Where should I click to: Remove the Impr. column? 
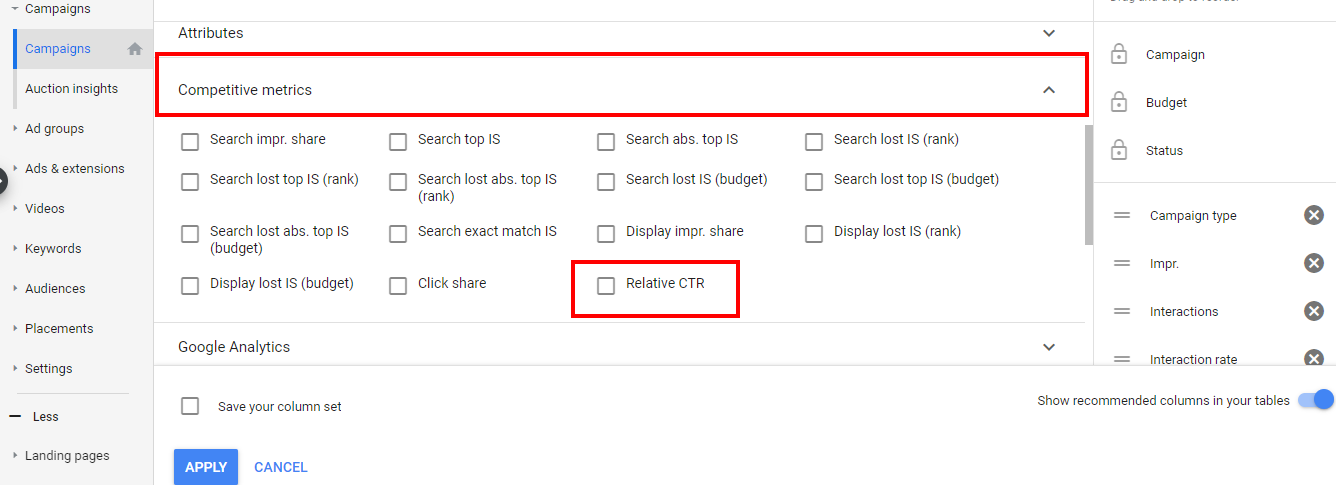1314,263
